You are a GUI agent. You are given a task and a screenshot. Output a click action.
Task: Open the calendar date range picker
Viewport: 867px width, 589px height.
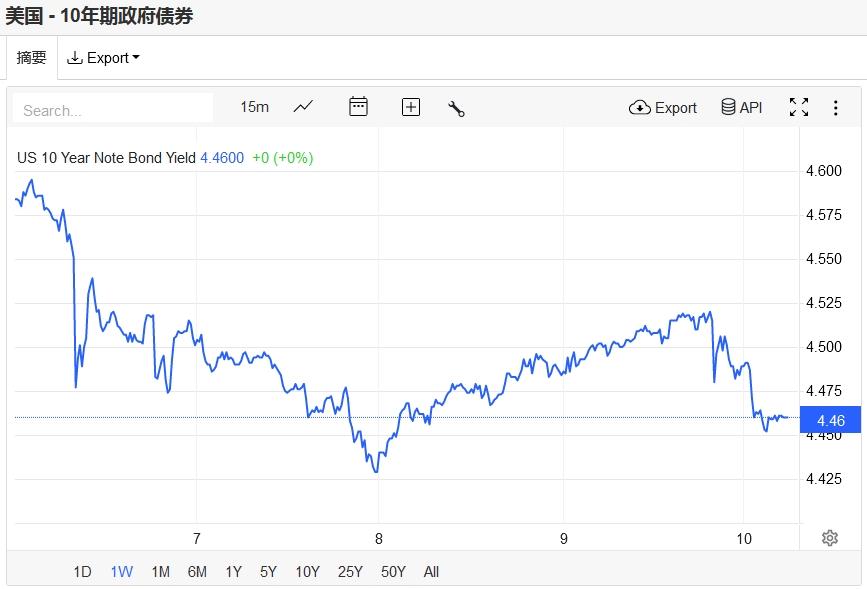point(358,107)
